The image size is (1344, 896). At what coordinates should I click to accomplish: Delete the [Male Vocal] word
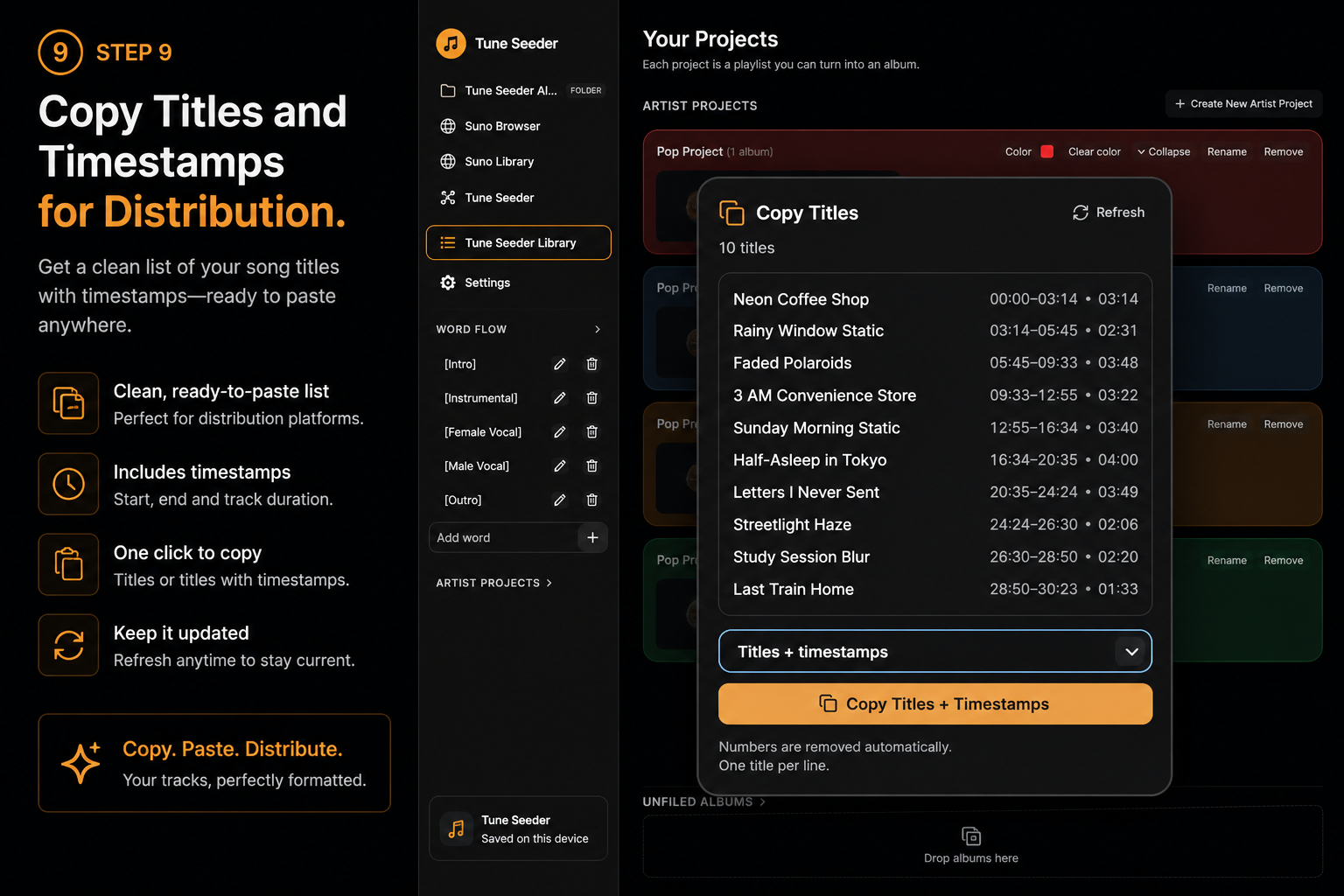click(x=592, y=466)
